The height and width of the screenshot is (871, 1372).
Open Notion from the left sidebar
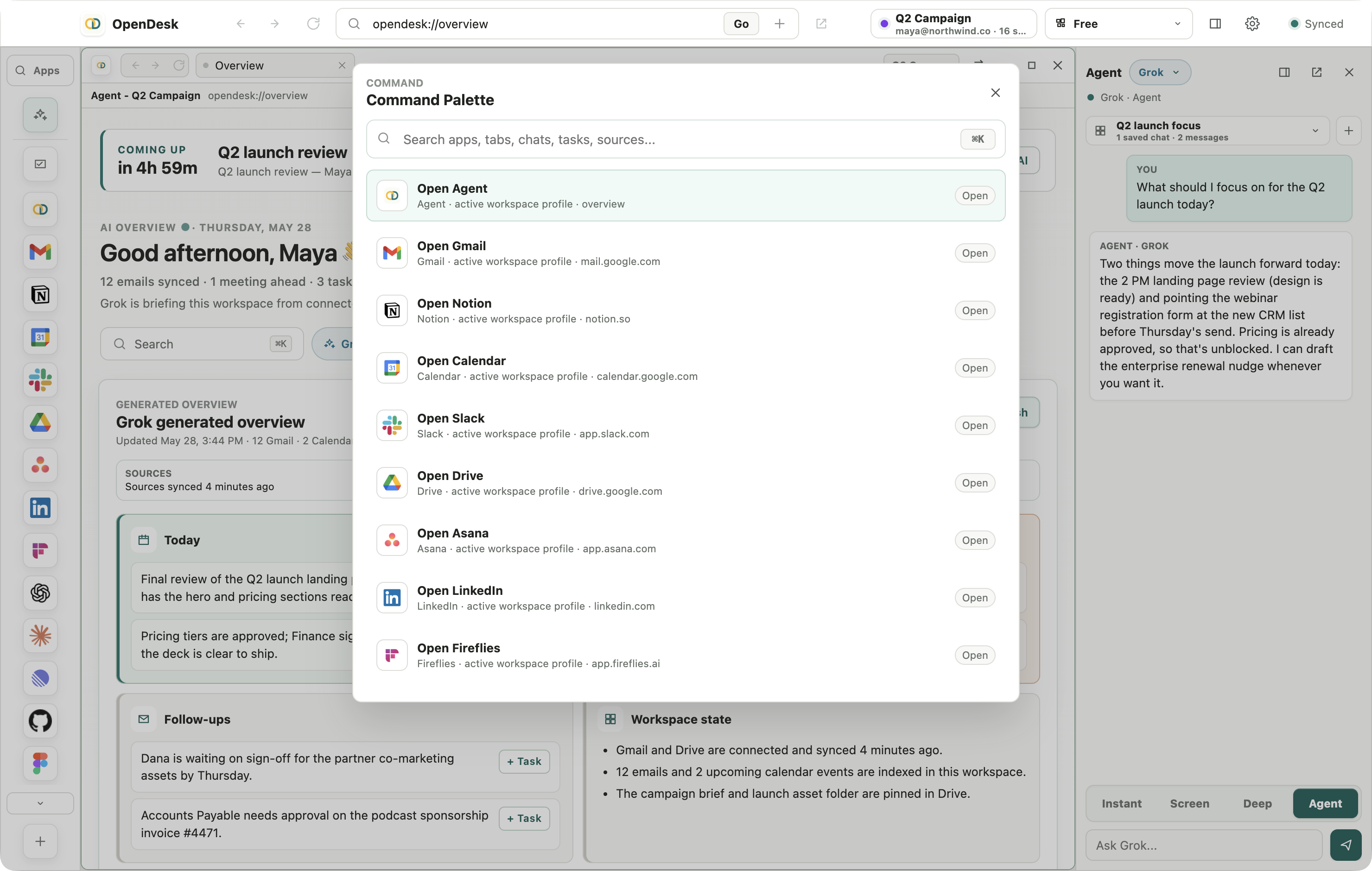pyautogui.click(x=40, y=295)
